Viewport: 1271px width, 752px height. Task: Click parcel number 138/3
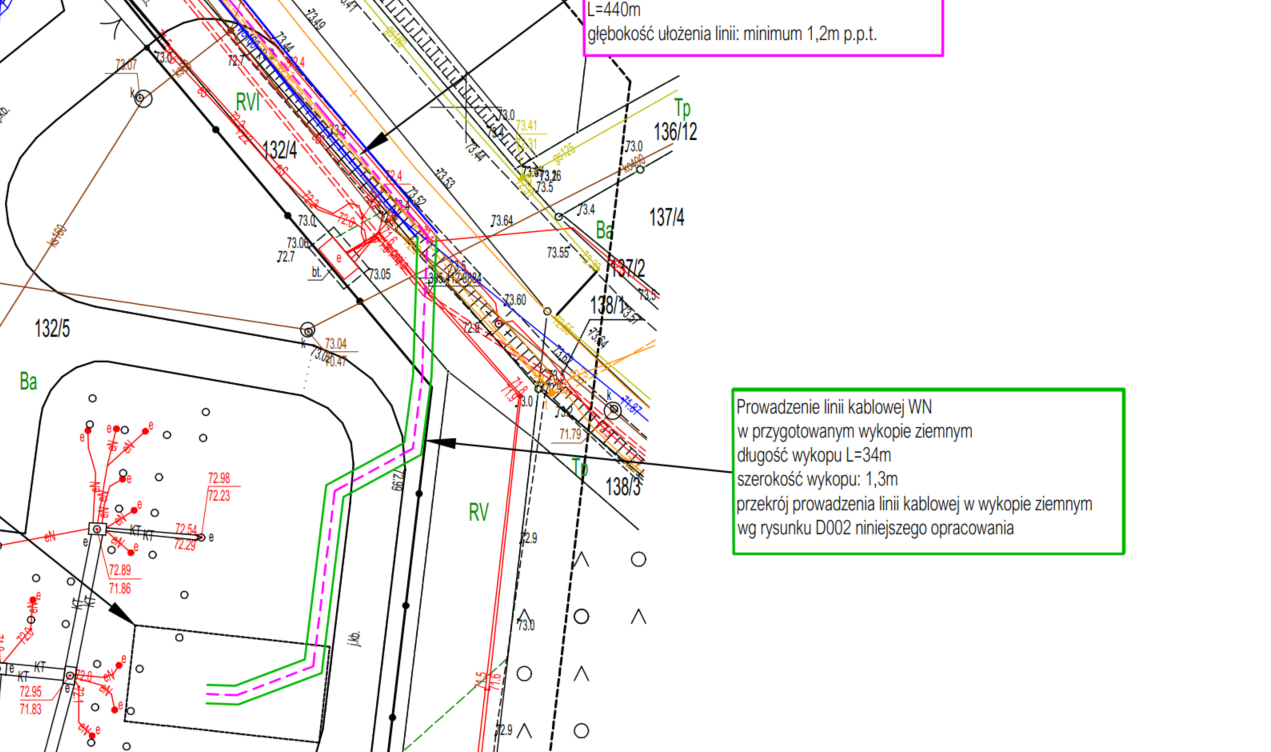click(x=622, y=487)
